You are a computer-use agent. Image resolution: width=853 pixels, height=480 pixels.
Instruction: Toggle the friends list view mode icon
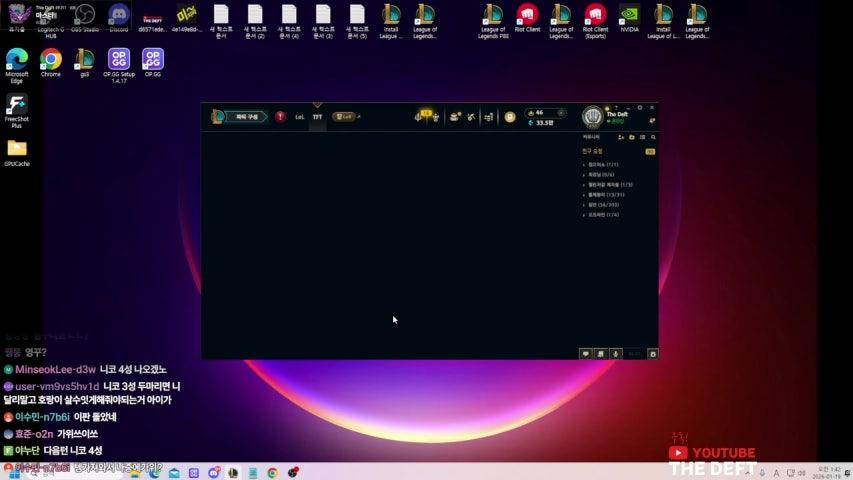click(643, 137)
